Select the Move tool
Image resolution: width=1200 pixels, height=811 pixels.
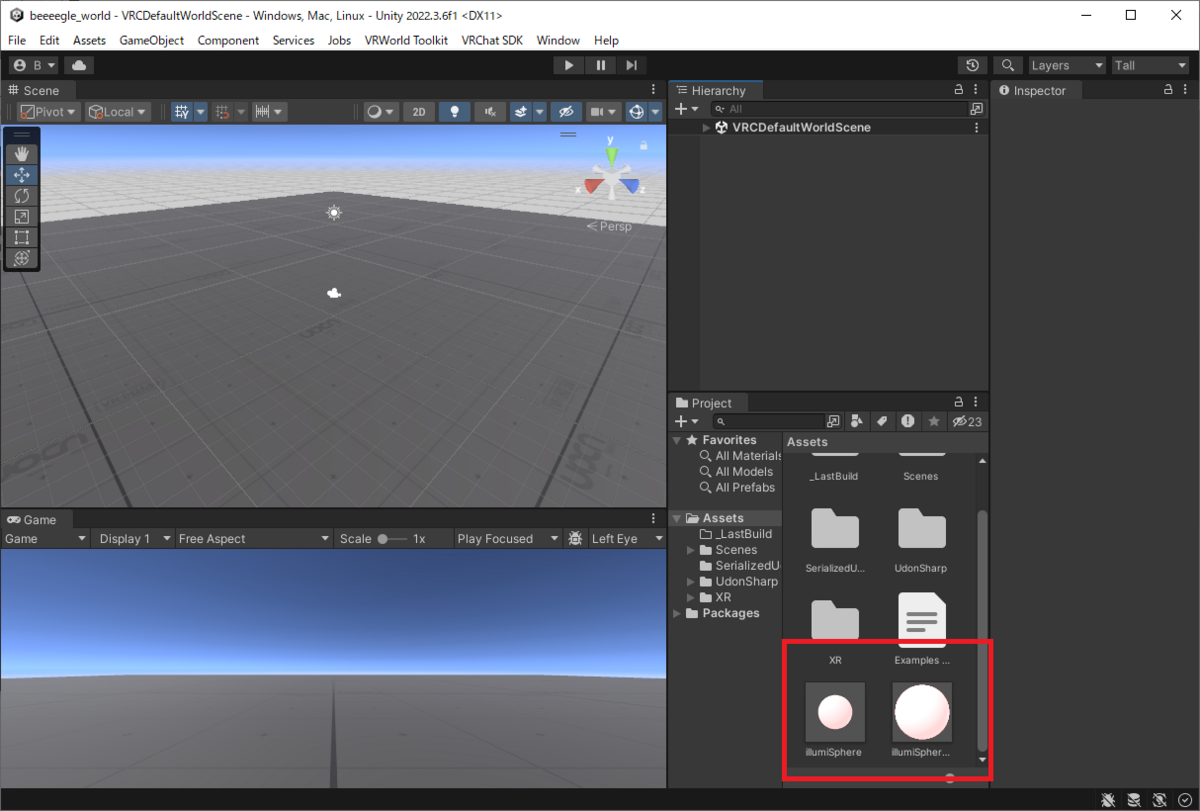[x=22, y=175]
